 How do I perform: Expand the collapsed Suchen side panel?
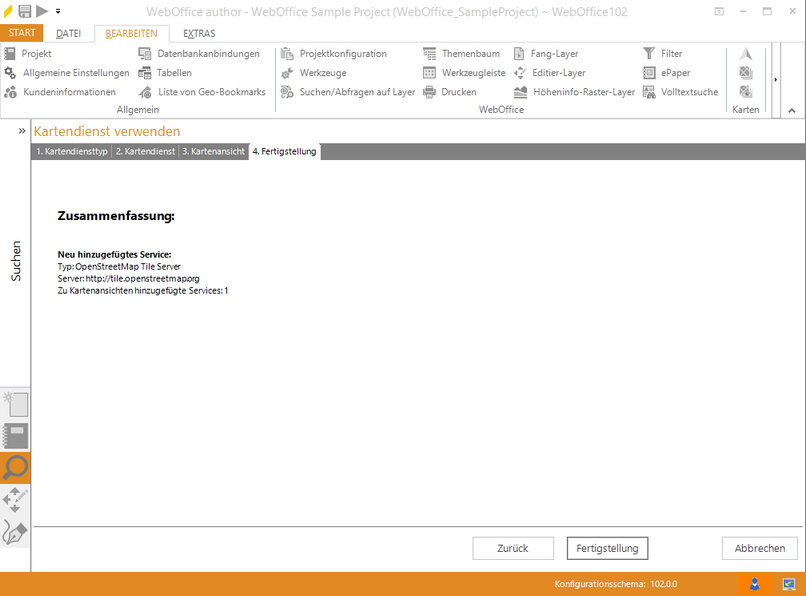[21, 131]
